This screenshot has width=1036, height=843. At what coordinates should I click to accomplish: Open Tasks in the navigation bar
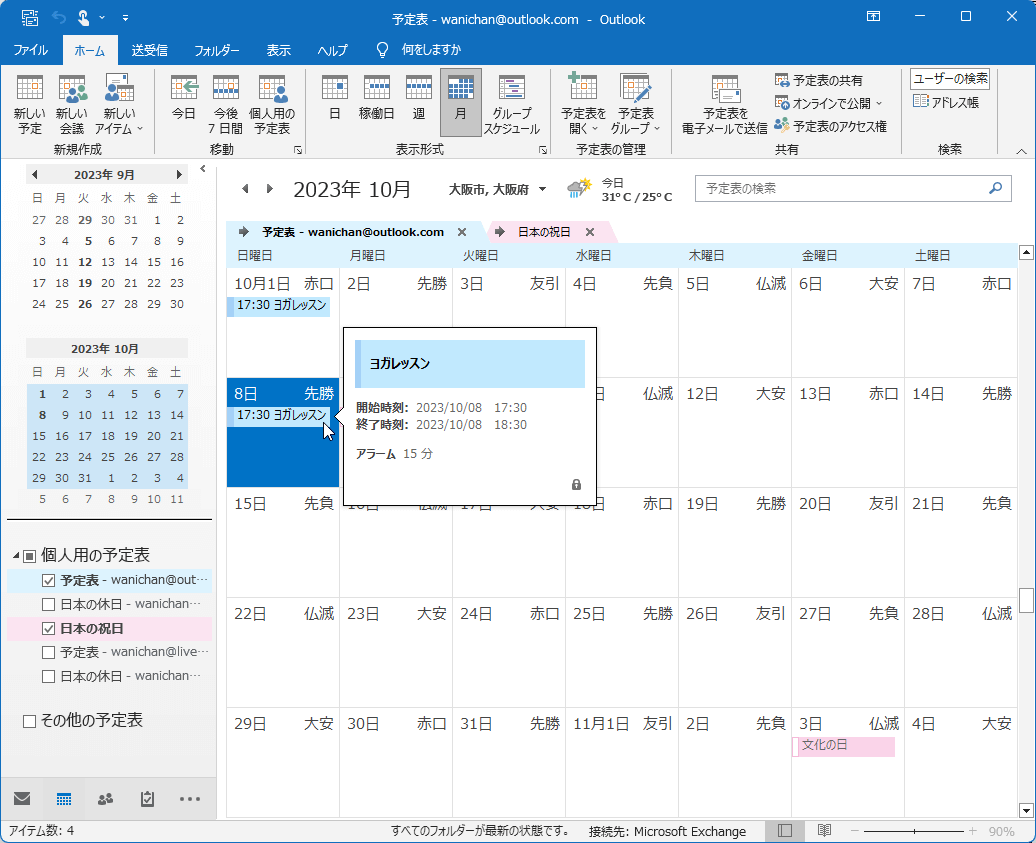pyautogui.click(x=147, y=799)
